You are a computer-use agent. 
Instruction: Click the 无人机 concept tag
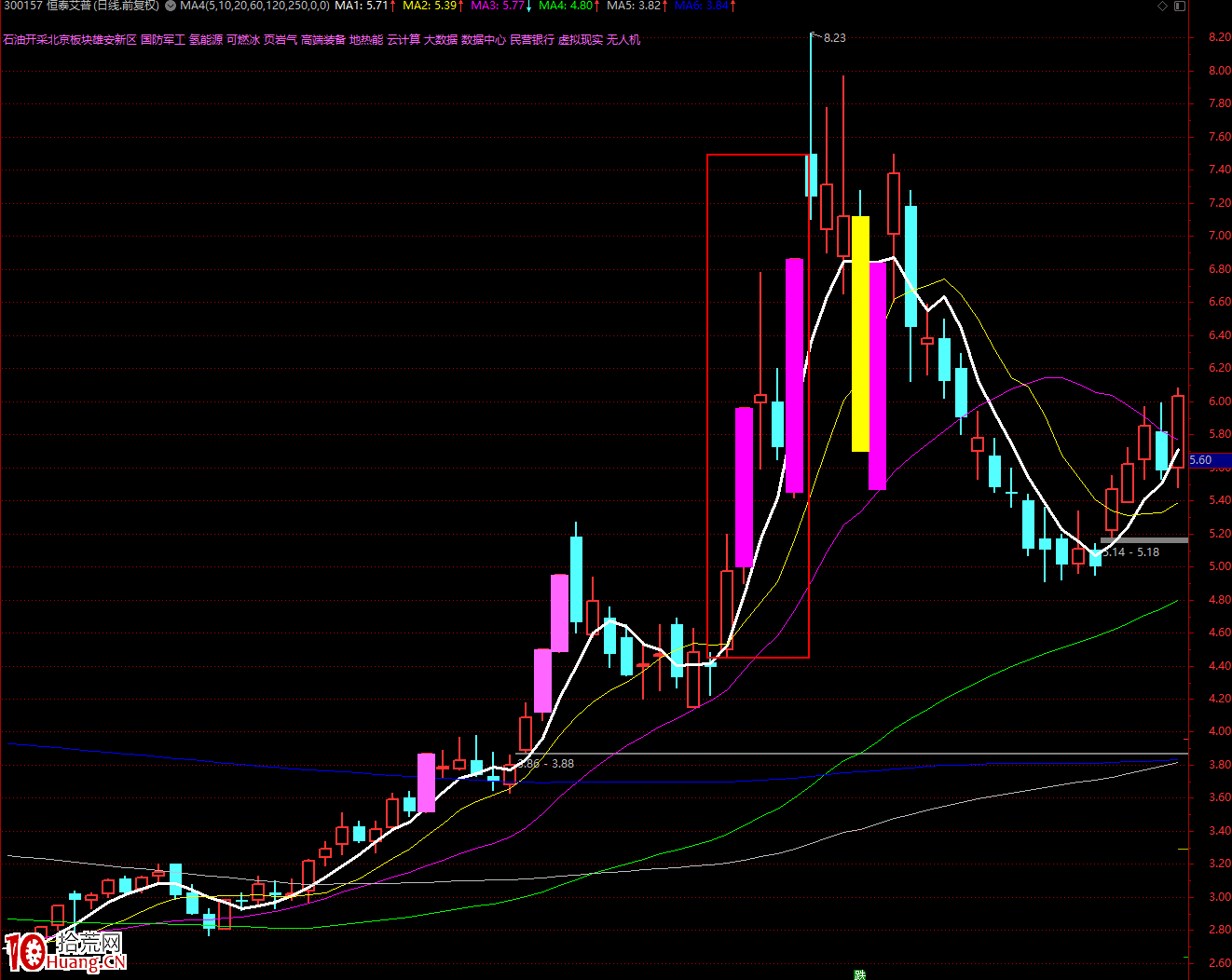(623, 40)
